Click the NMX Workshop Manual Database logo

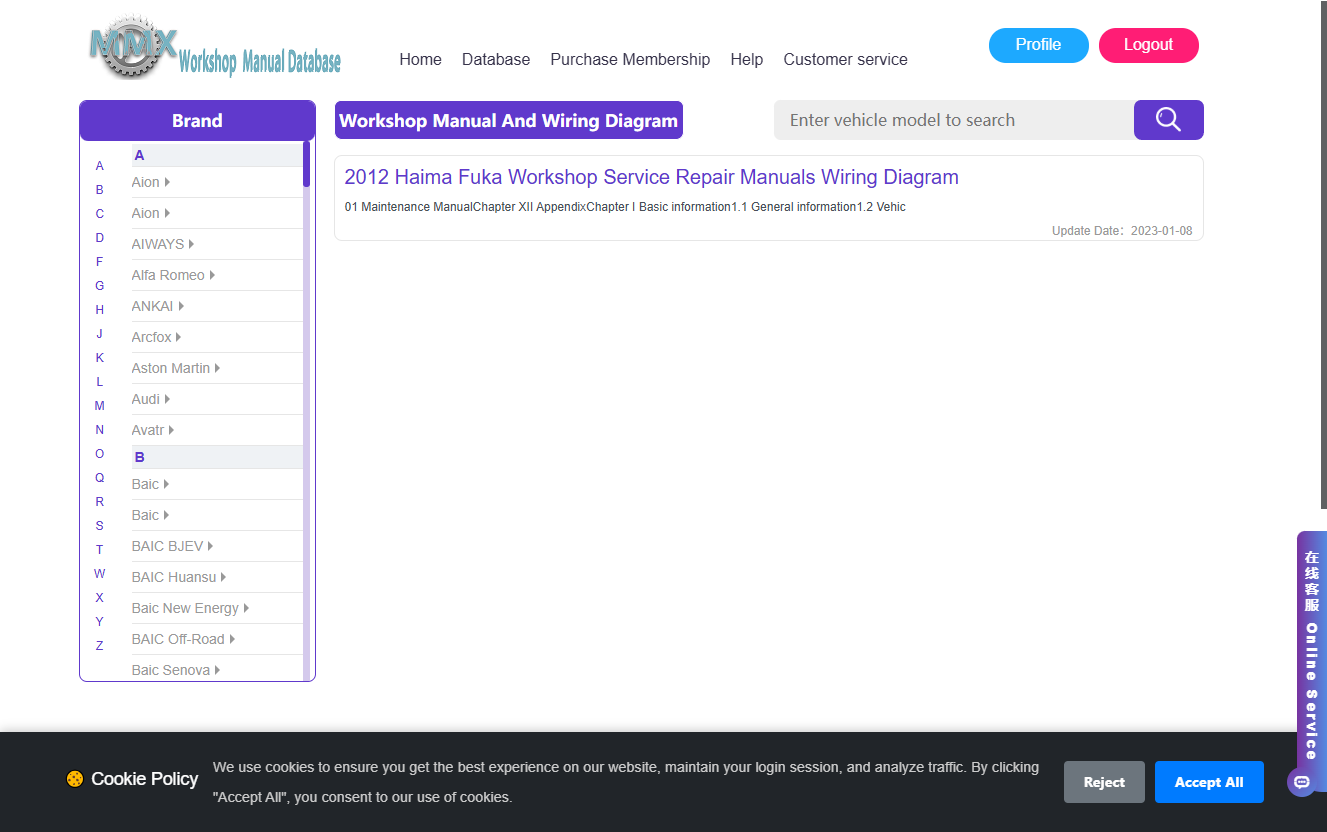click(x=215, y=48)
